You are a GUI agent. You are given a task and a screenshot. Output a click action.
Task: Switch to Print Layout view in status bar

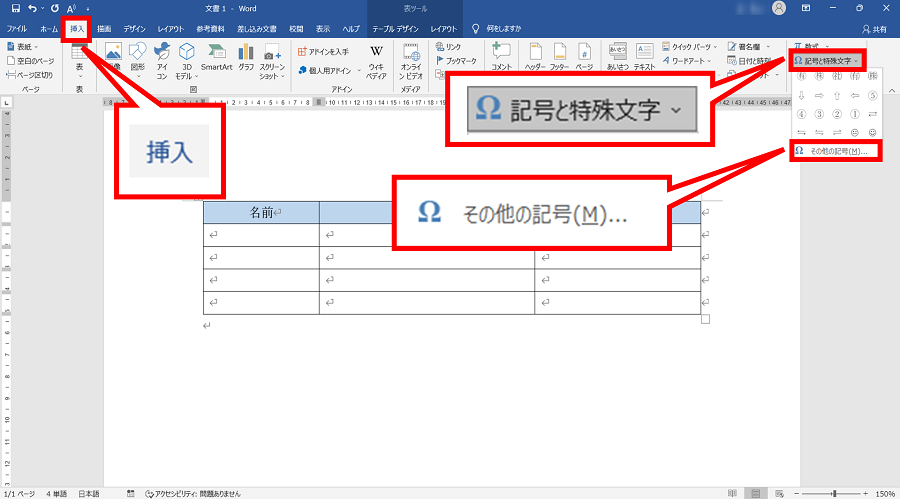756,493
